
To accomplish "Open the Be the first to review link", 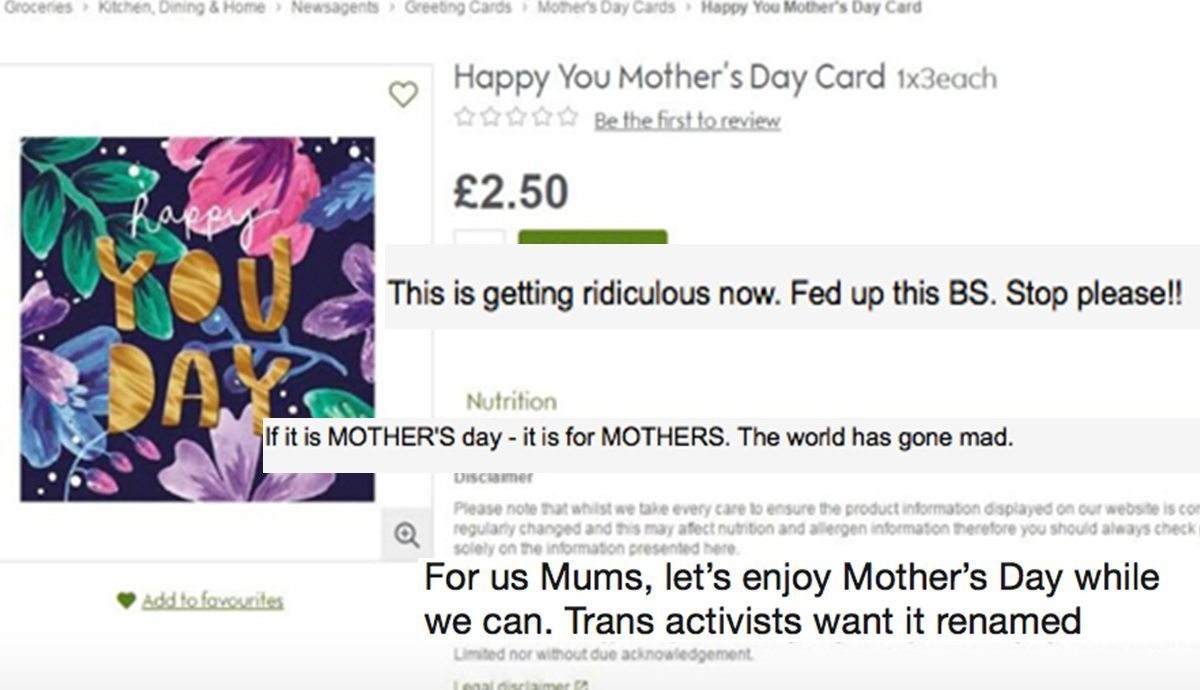I will [688, 119].
